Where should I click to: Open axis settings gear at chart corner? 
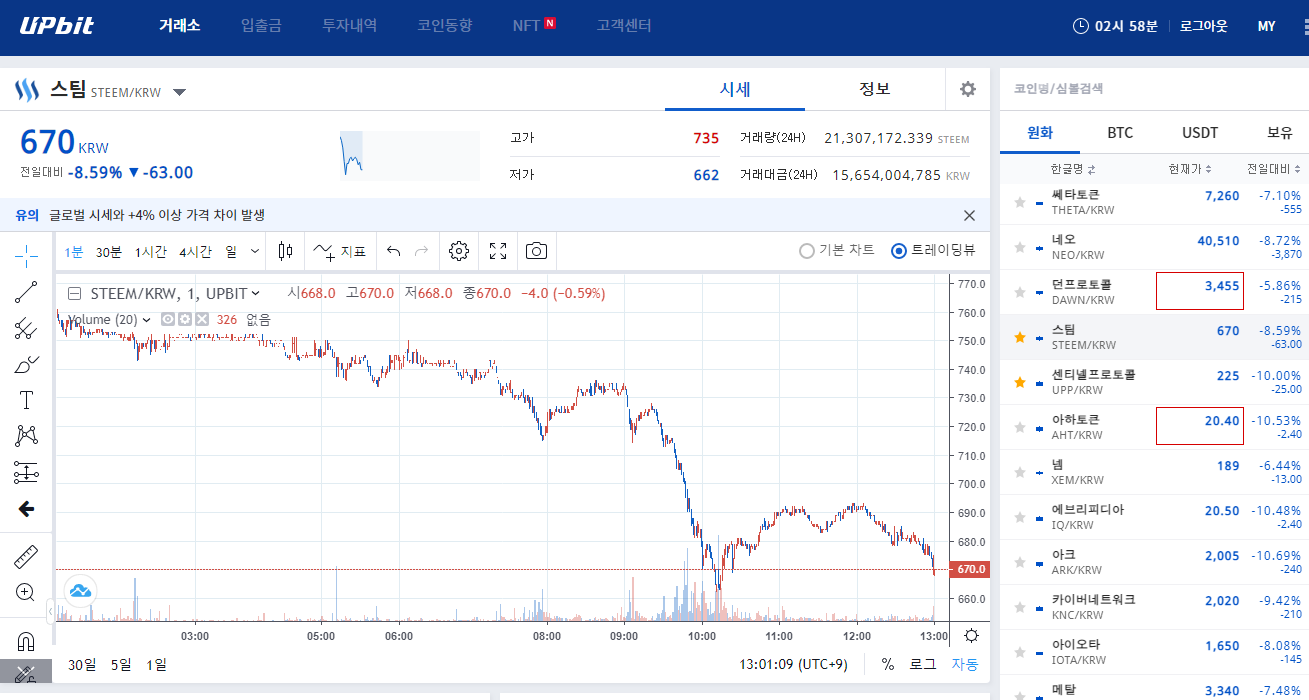(970, 635)
